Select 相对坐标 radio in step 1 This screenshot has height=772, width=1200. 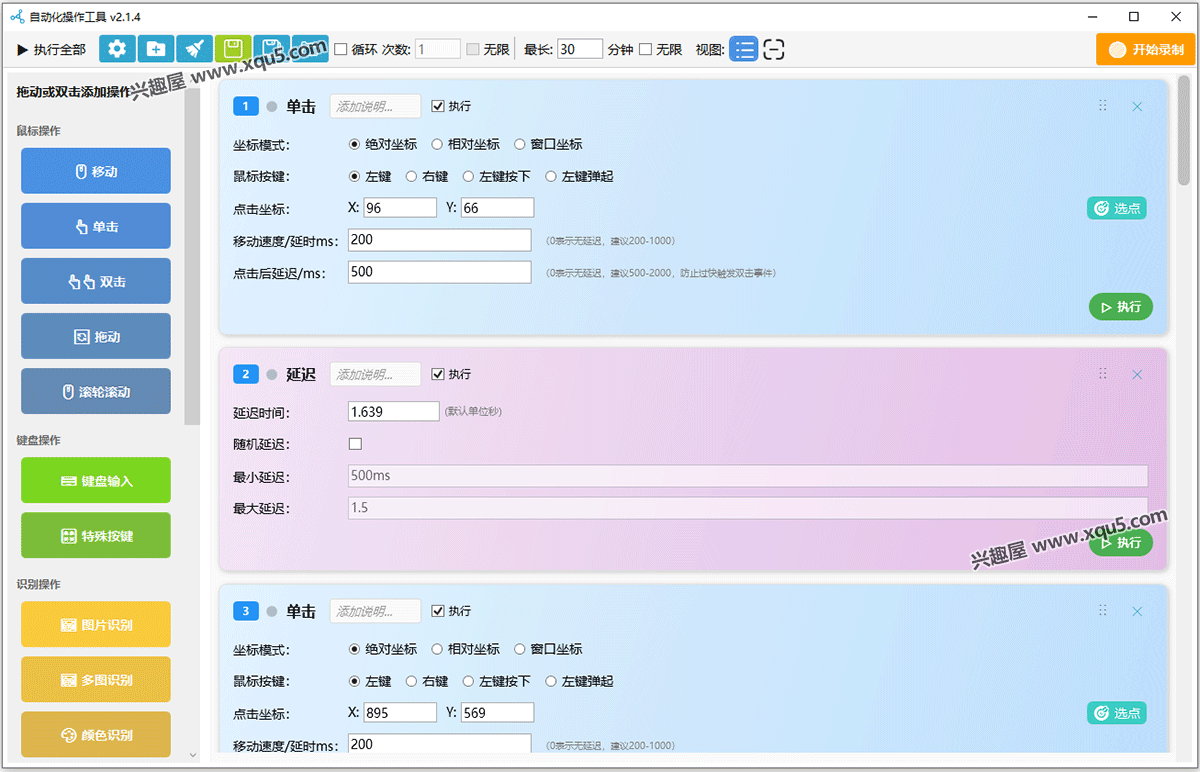pos(437,144)
